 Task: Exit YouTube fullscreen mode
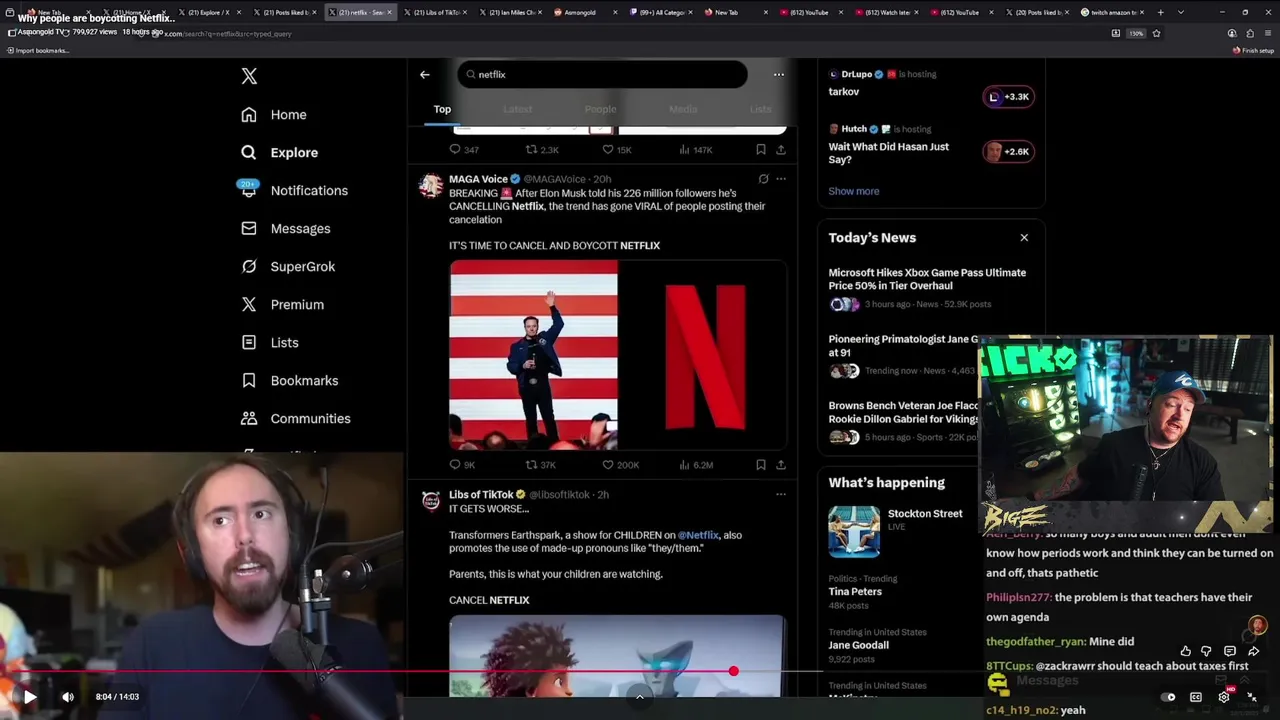pyautogui.click(x=1252, y=697)
